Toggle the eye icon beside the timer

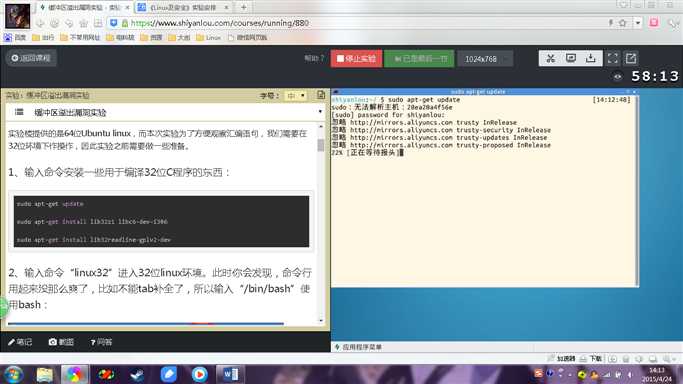click(618, 77)
